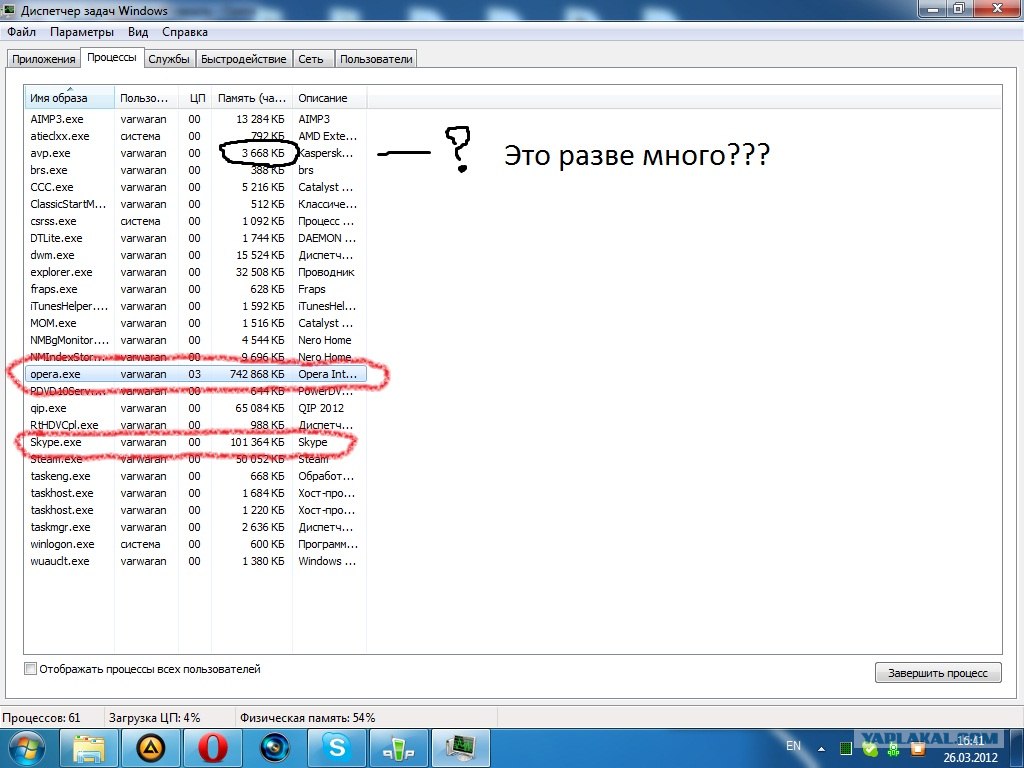Switch to the Быстродействие tab
Viewport: 1024px width, 768px height.
pyautogui.click(x=244, y=59)
